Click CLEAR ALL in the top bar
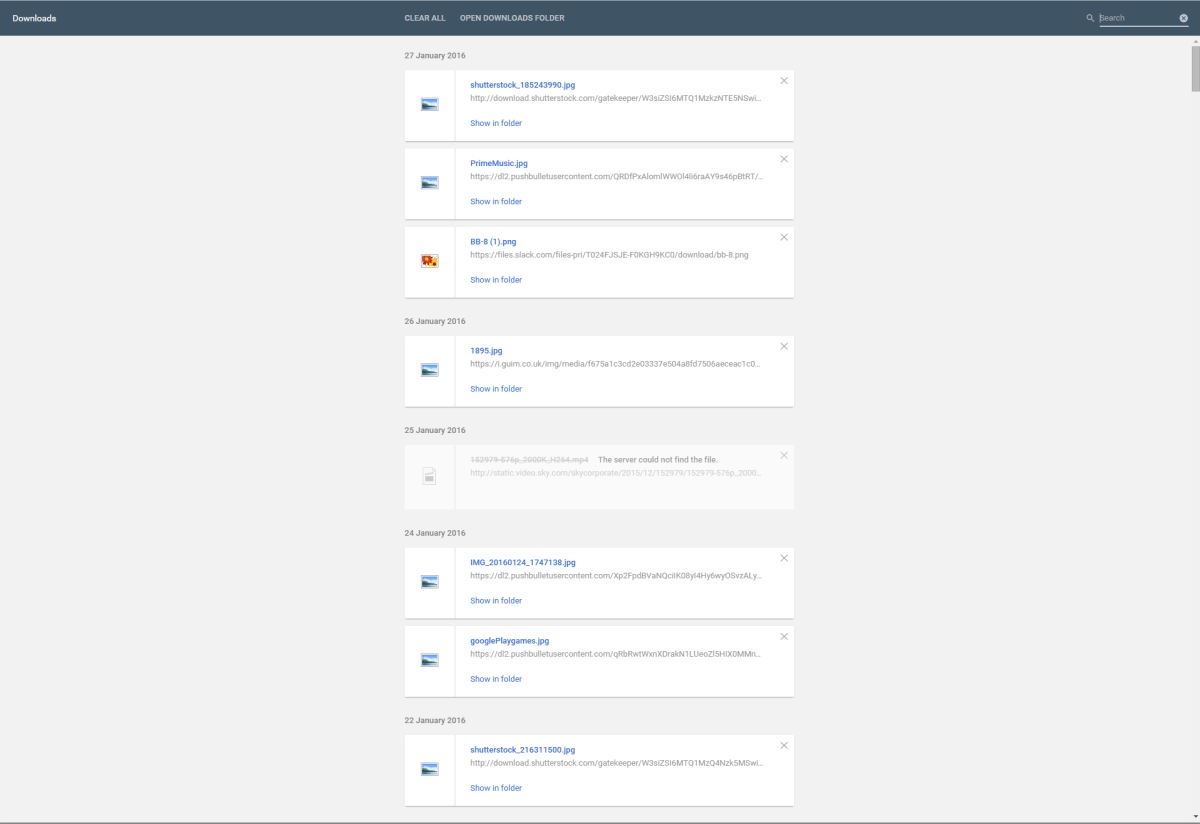This screenshot has height=824, width=1200. (425, 18)
